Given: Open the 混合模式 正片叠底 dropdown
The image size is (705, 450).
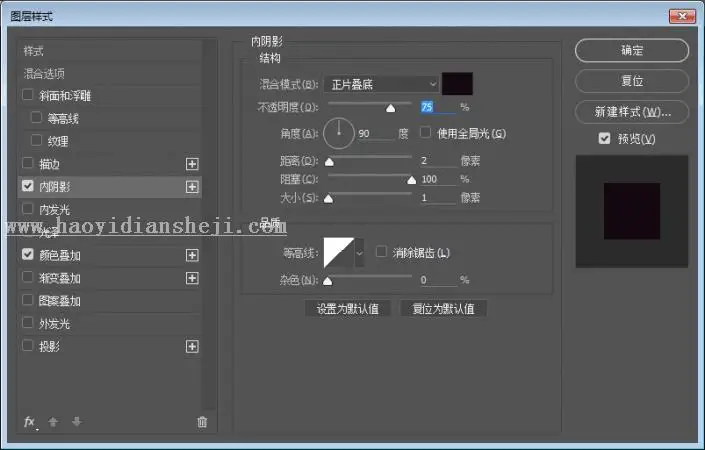Looking at the screenshot, I should pos(381,84).
